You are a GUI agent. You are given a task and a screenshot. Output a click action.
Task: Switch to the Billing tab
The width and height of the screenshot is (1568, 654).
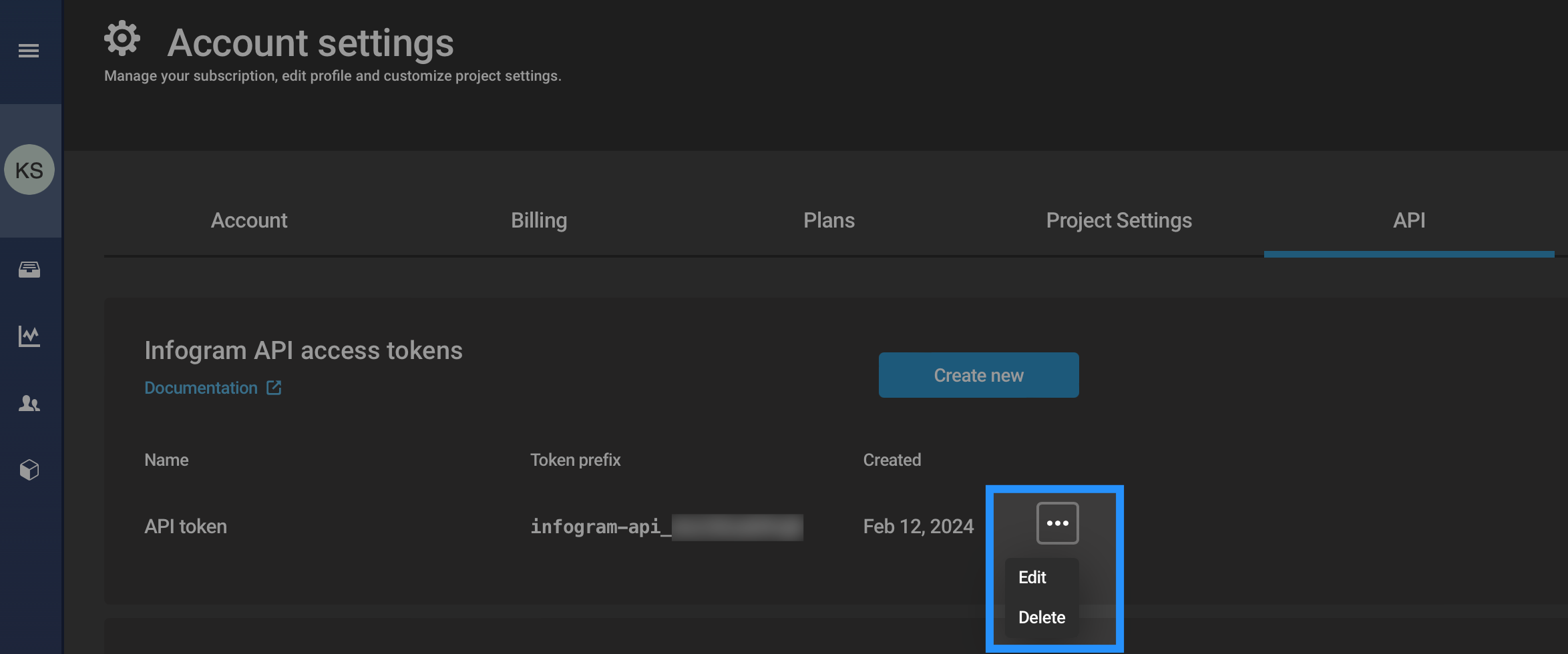(x=539, y=220)
